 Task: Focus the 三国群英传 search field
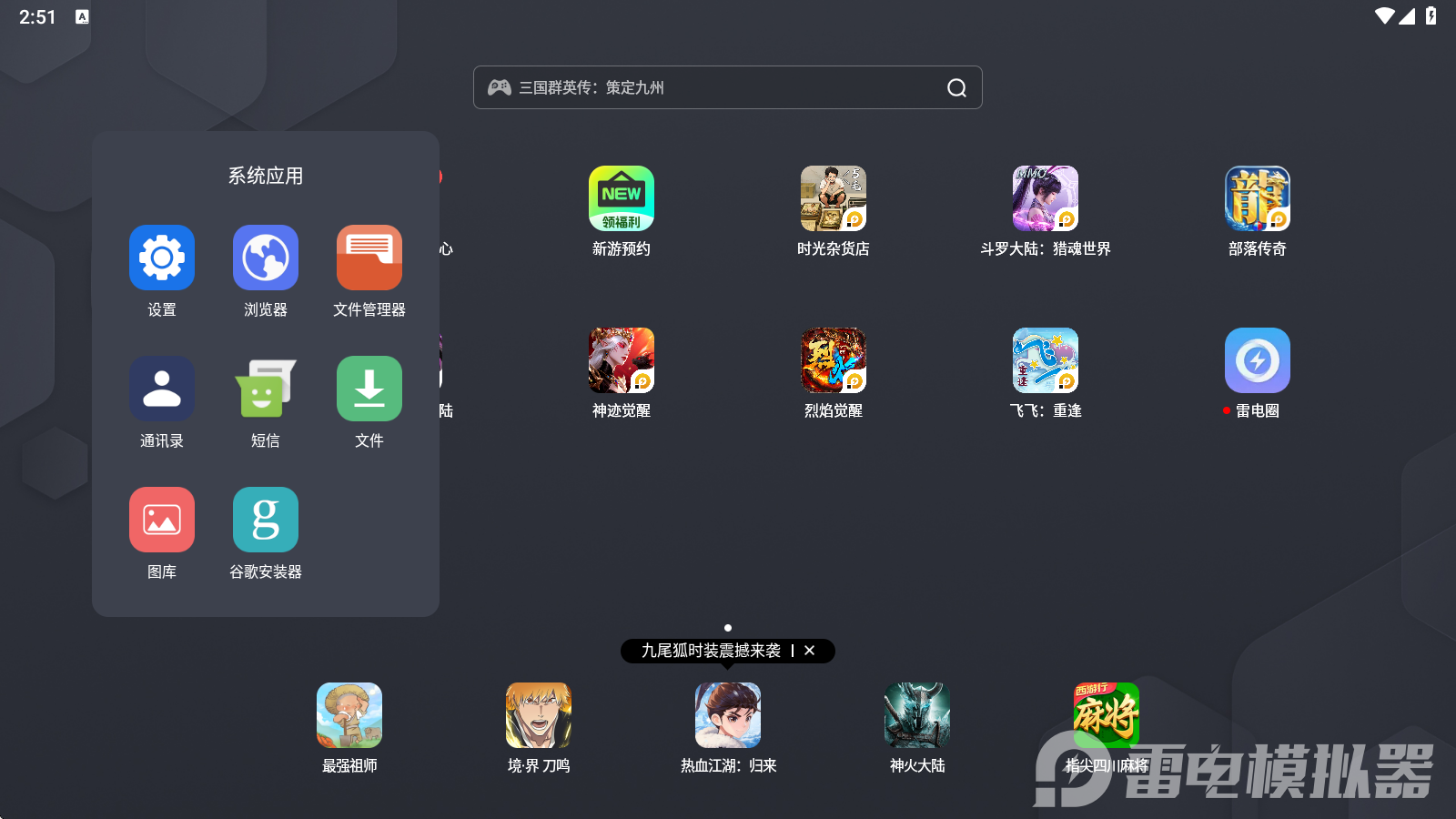click(728, 87)
